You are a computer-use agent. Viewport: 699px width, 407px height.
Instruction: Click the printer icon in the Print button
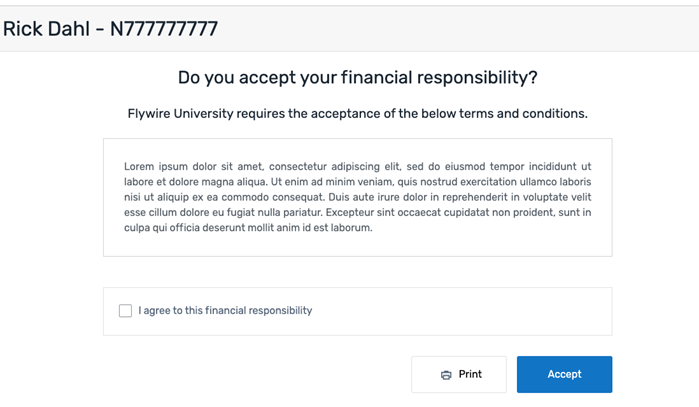[446, 375]
